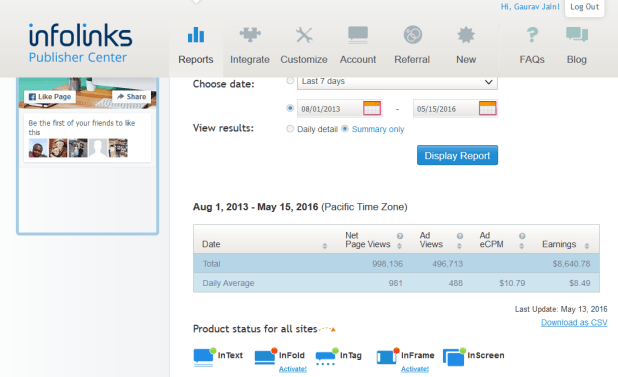Screen dimensions: 618x377
Task: Open the end date calendar picker
Action: coord(488,108)
